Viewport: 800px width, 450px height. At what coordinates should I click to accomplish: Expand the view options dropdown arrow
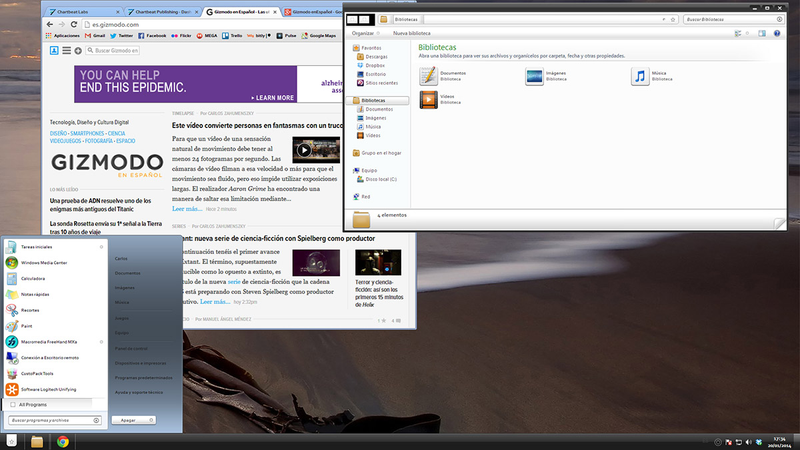(747, 33)
